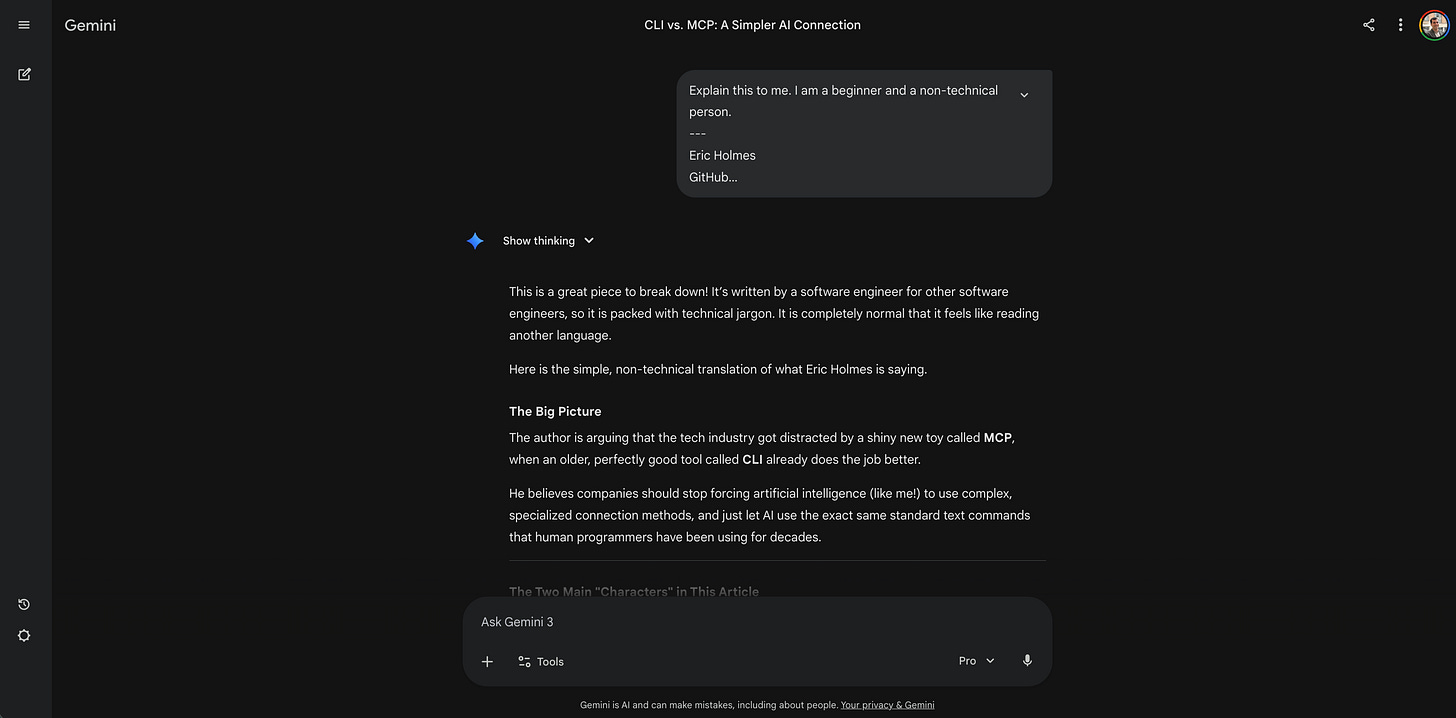This screenshot has width=1456, height=718.
Task: Start a new chat with the compose icon
Action: 23,74
